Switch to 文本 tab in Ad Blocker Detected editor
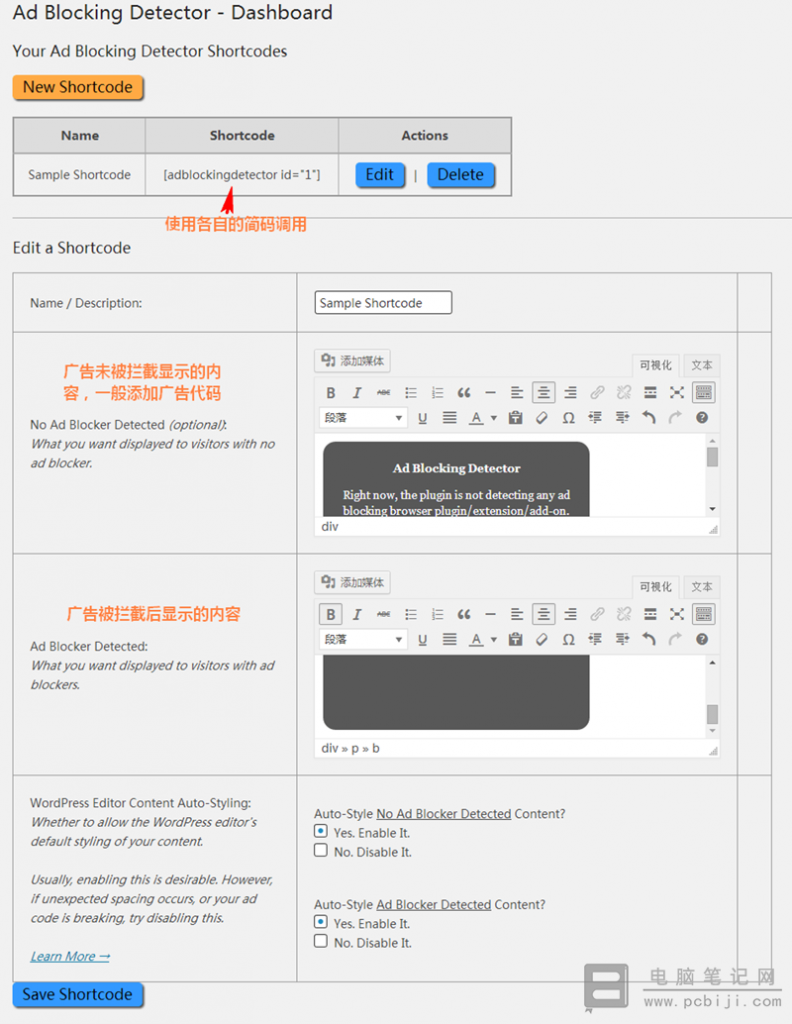The width and height of the screenshot is (792, 1024). pos(702,586)
